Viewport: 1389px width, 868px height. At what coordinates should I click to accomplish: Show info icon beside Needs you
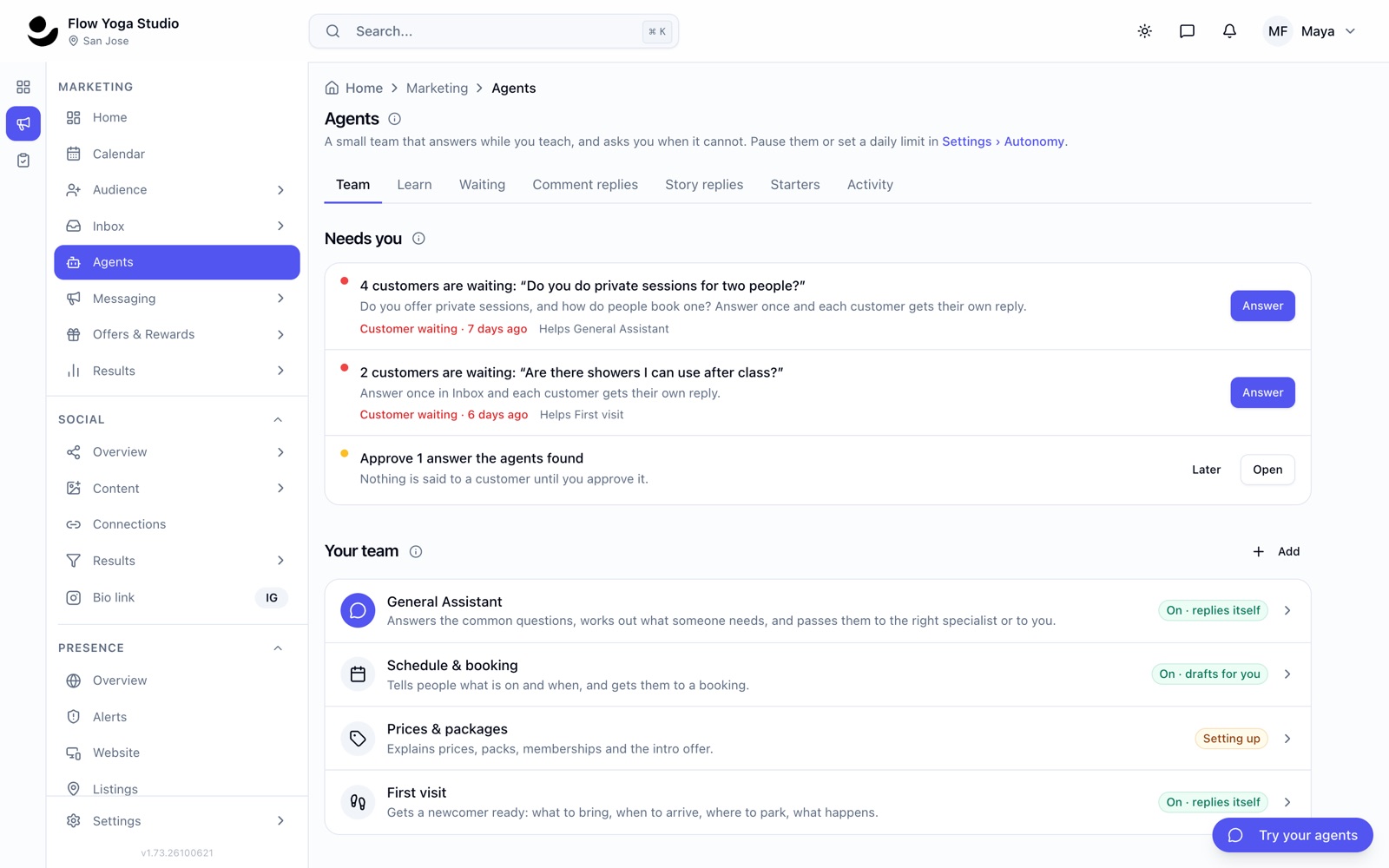pyautogui.click(x=418, y=239)
